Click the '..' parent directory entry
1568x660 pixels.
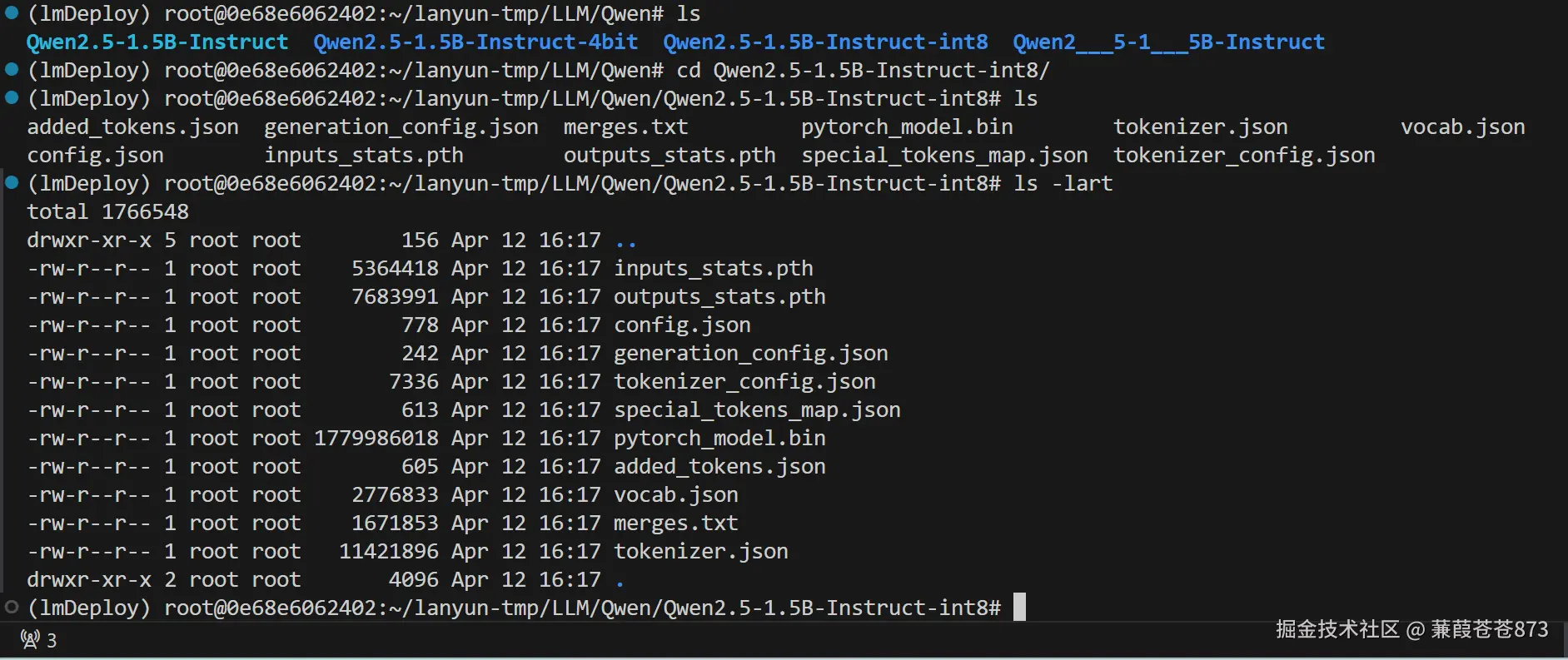pyautogui.click(x=625, y=241)
